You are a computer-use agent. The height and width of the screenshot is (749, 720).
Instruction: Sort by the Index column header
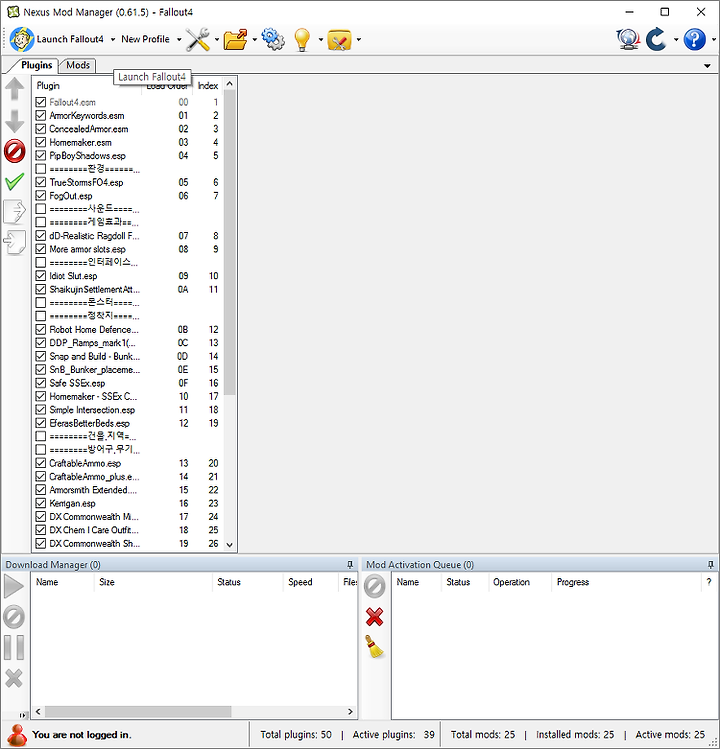(208, 86)
